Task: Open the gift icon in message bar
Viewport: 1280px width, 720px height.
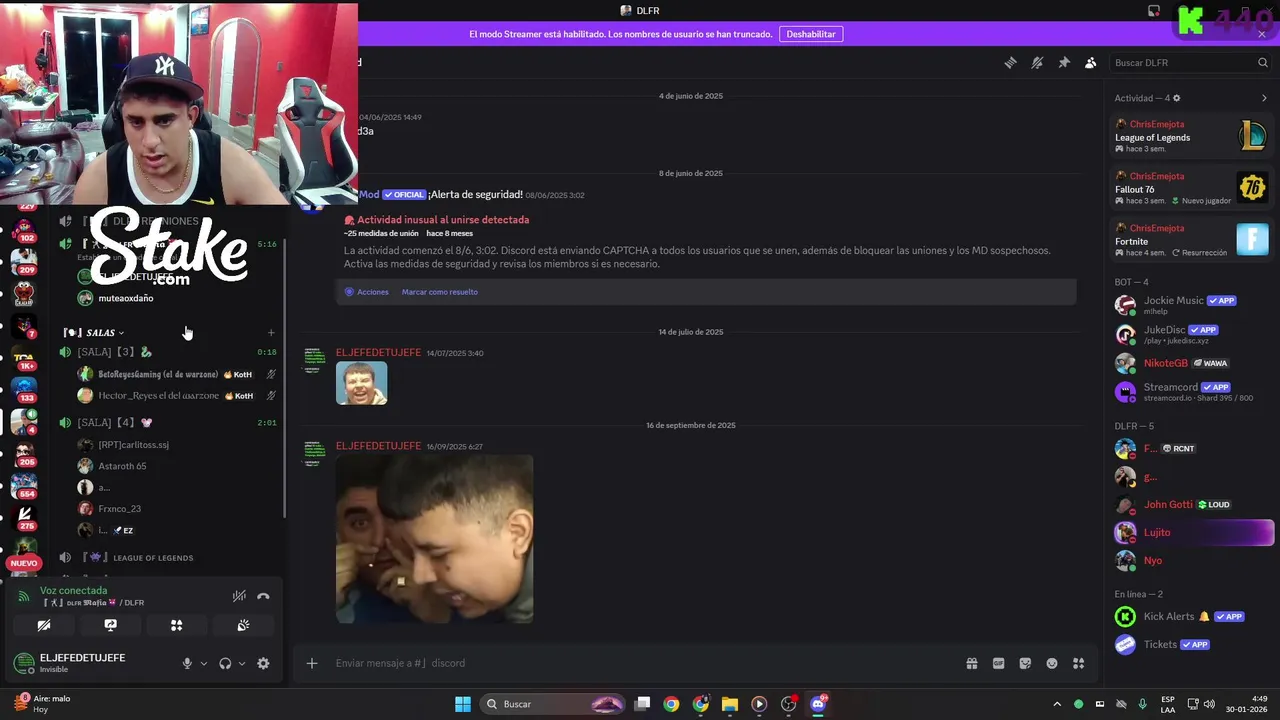Action: pos(971,663)
